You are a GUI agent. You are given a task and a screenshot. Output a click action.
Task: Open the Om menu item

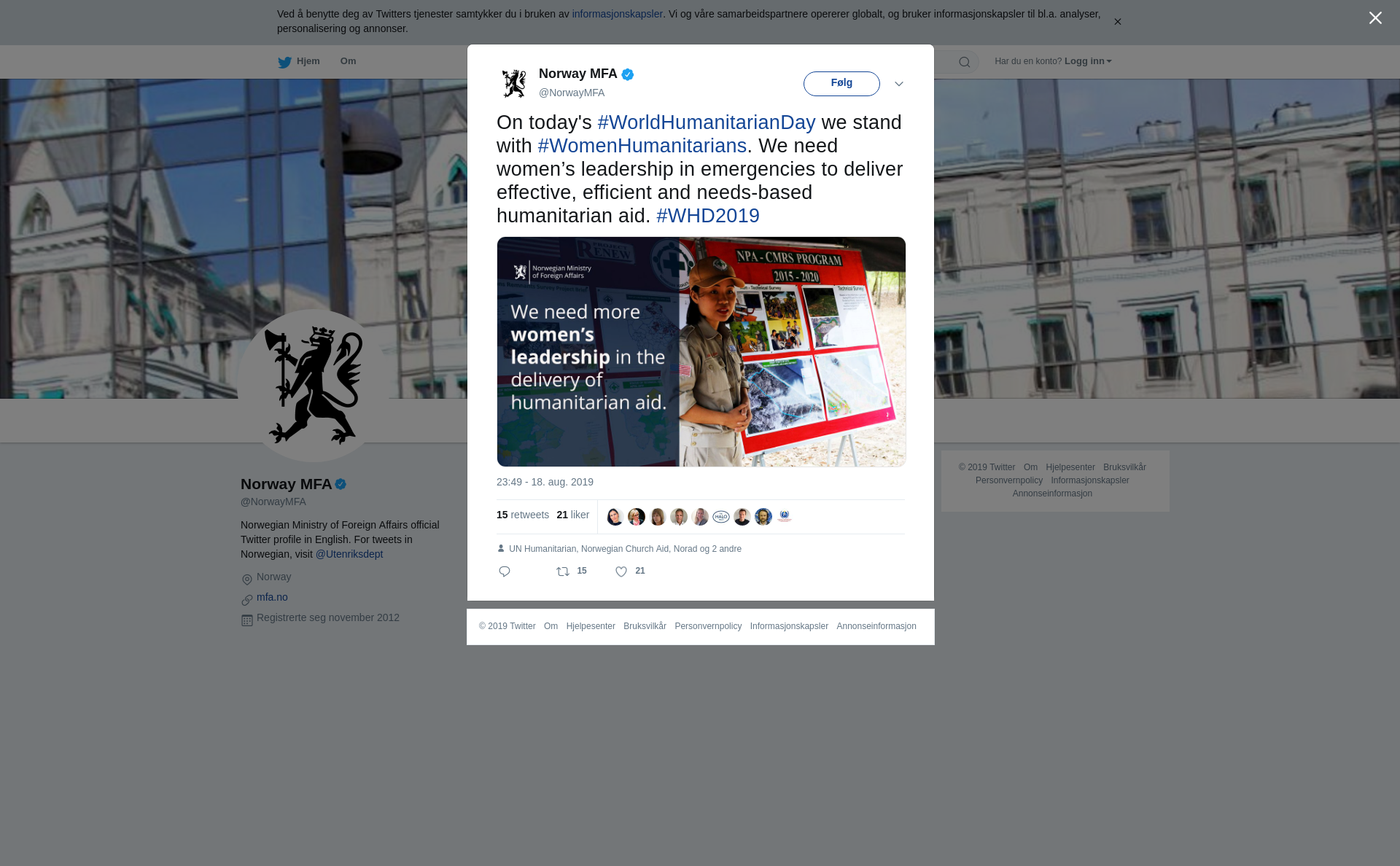point(348,61)
